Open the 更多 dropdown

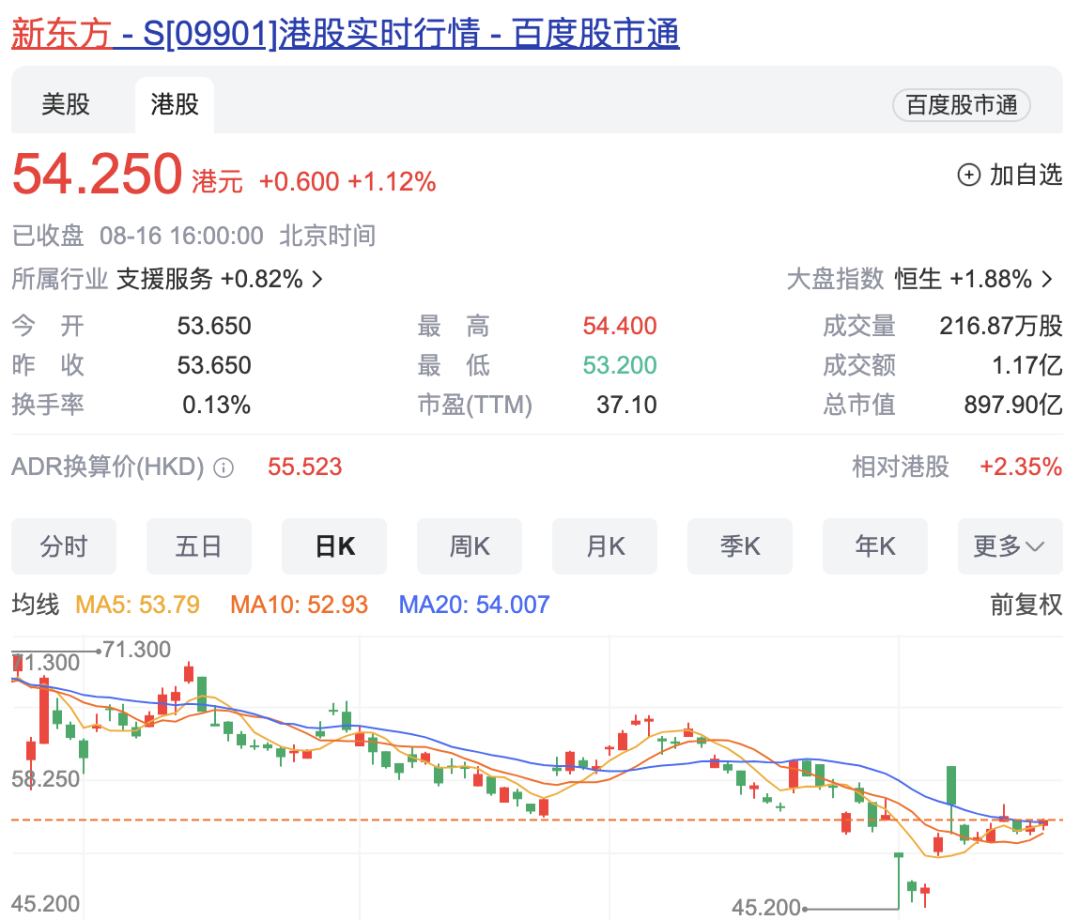pos(1010,546)
